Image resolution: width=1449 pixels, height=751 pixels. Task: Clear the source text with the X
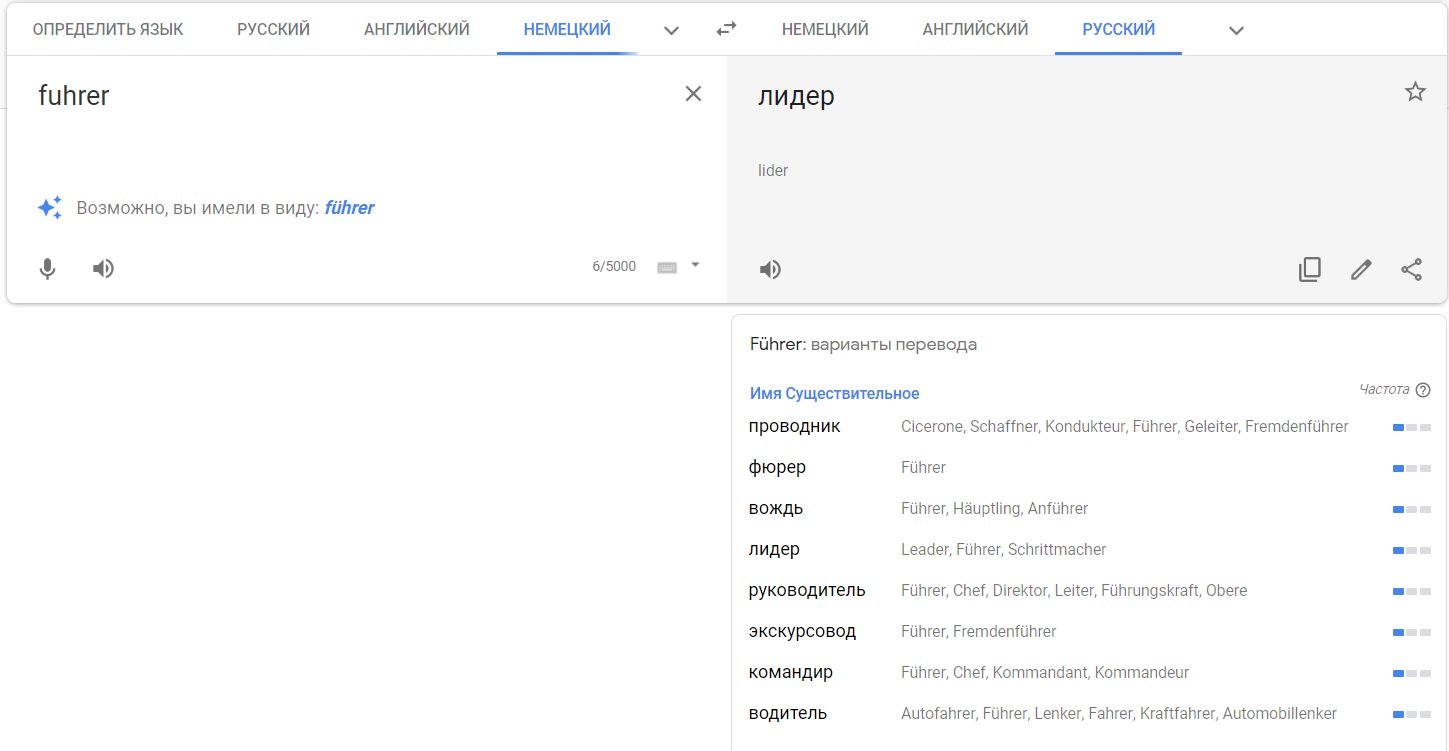692,94
